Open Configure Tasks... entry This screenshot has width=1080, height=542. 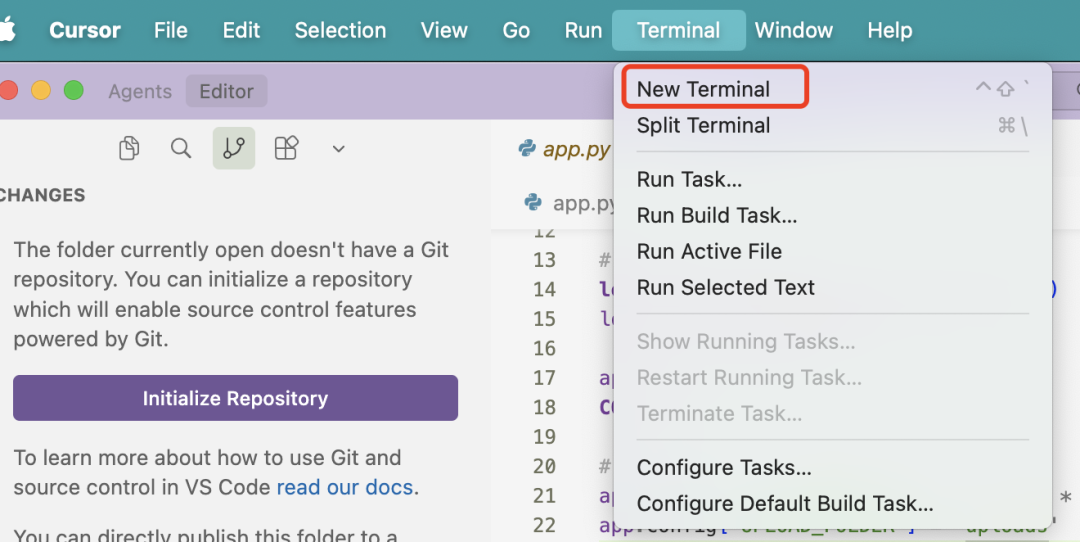723,467
